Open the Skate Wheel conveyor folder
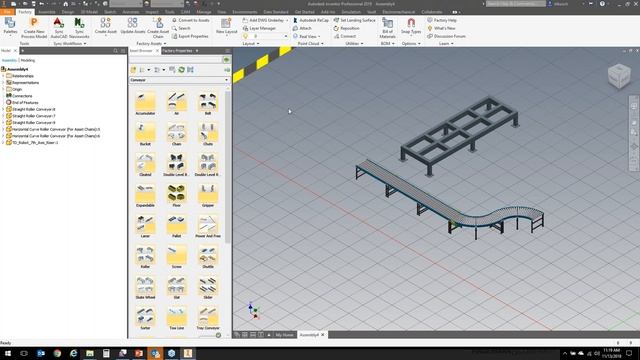 coord(145,287)
